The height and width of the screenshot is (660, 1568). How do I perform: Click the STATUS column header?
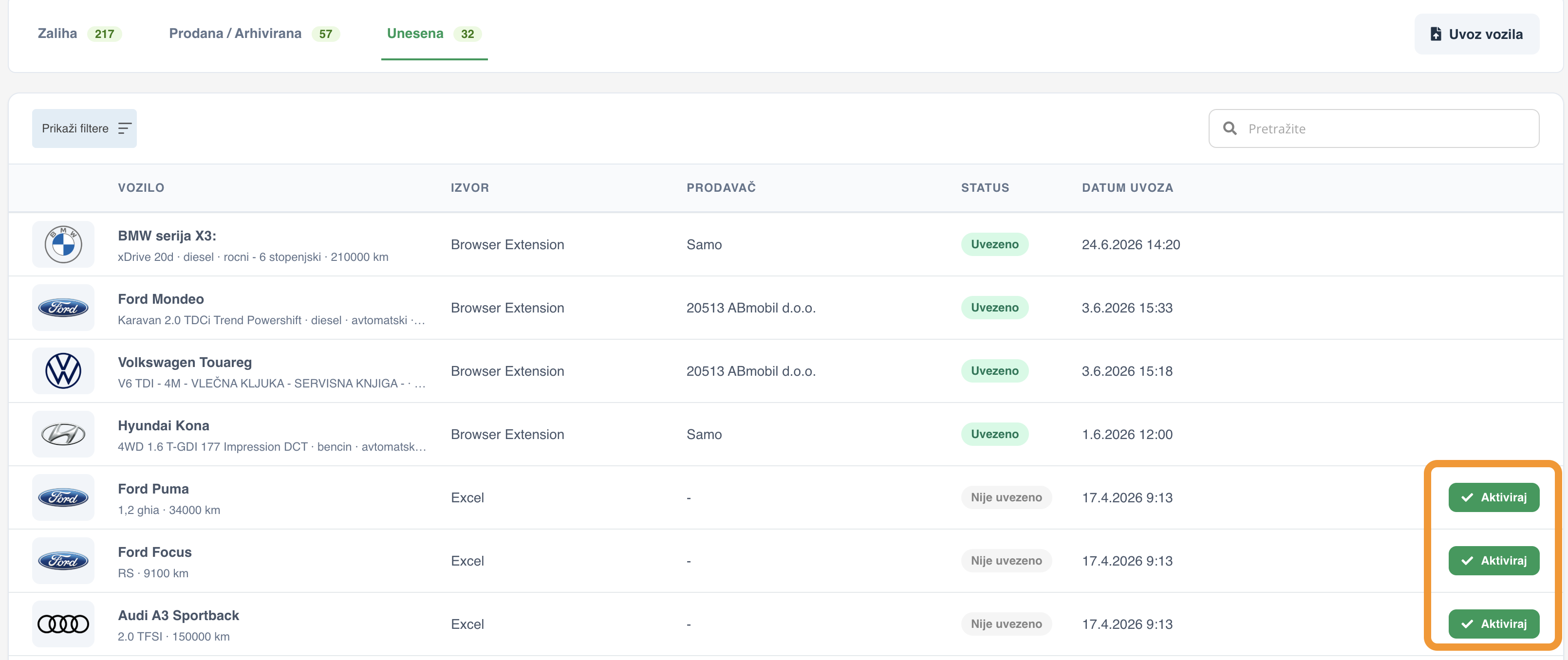pyautogui.click(x=985, y=188)
